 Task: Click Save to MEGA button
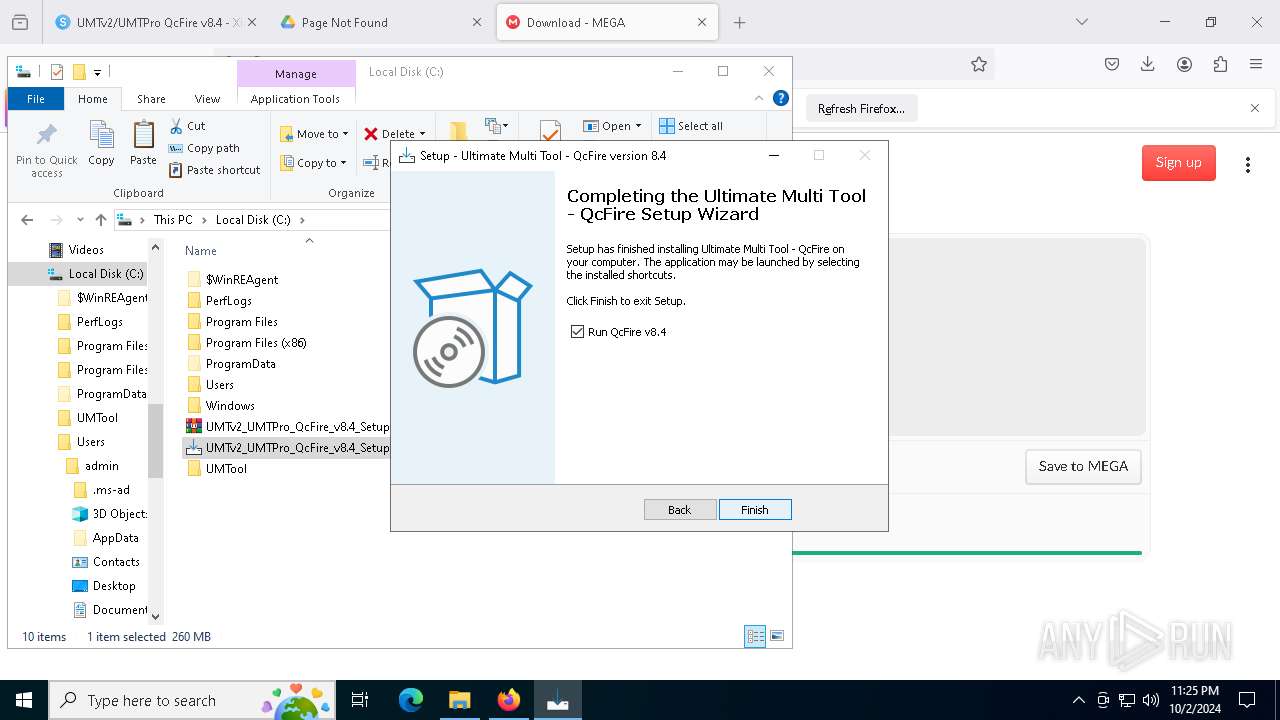pyautogui.click(x=1083, y=467)
